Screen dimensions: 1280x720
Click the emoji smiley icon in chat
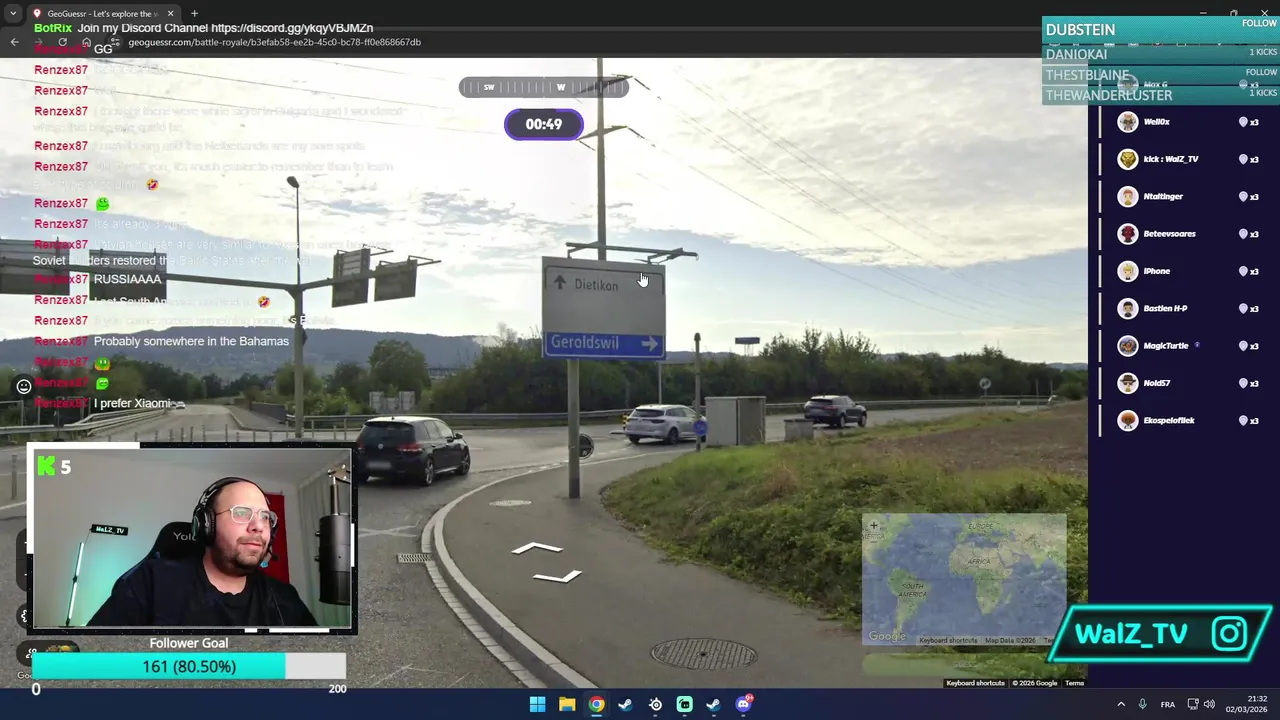(23, 386)
